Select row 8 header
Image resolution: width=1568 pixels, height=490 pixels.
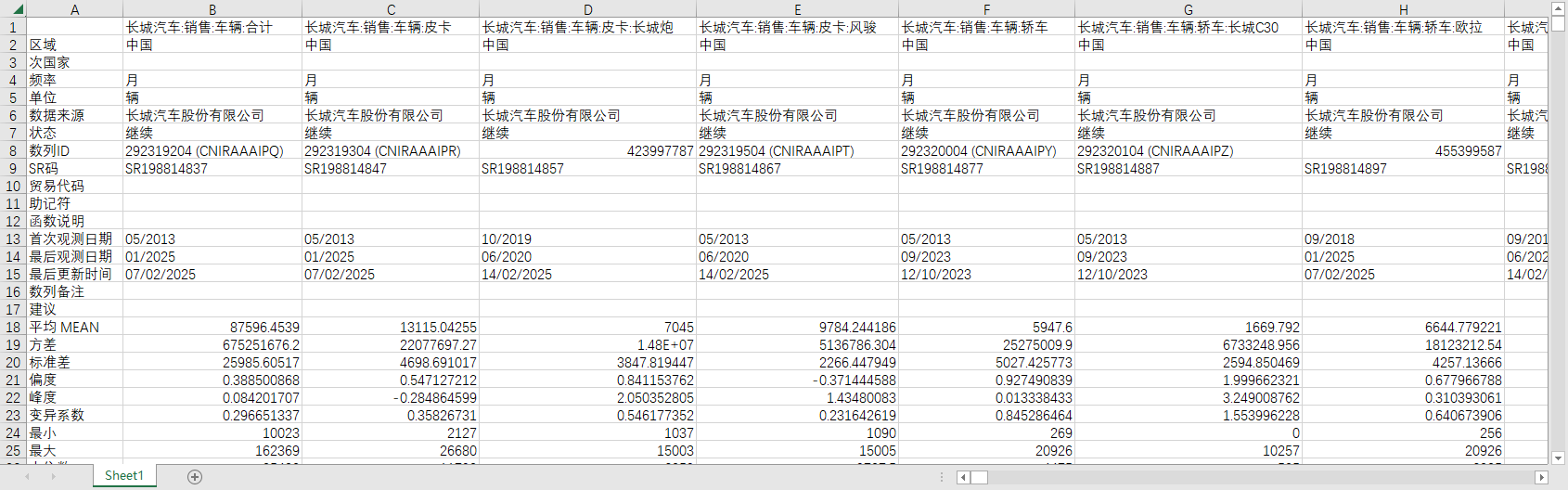coord(13,150)
